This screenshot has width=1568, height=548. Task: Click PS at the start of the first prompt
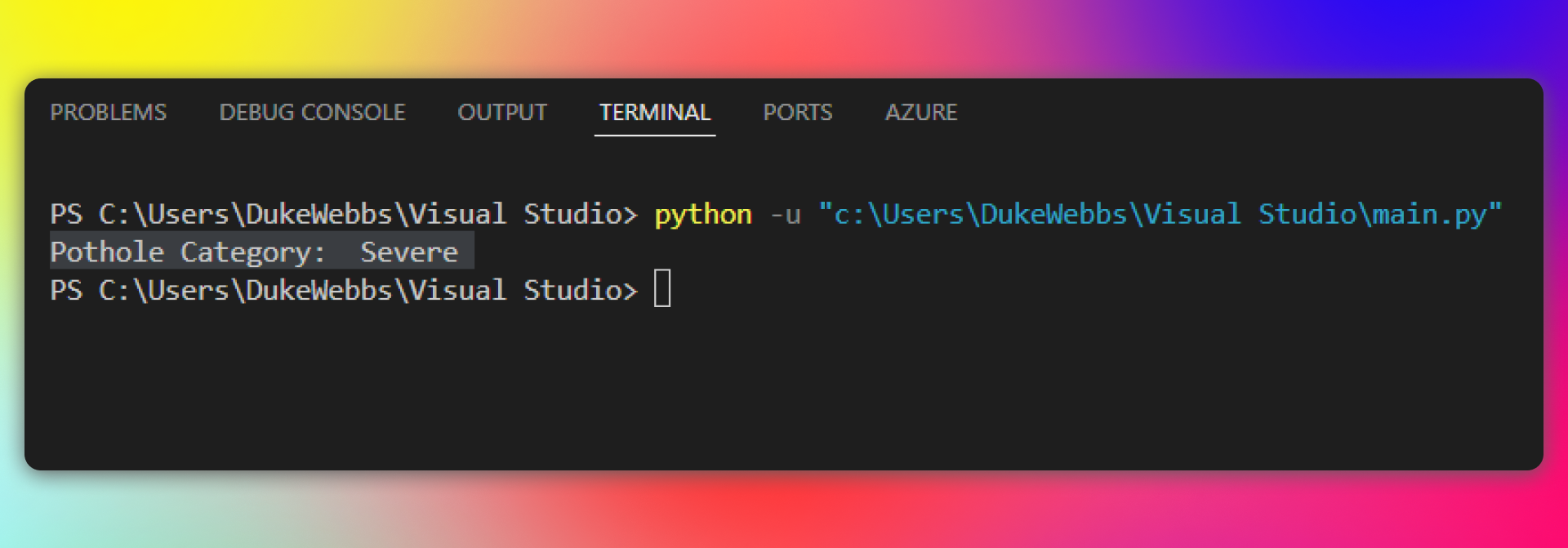point(66,214)
